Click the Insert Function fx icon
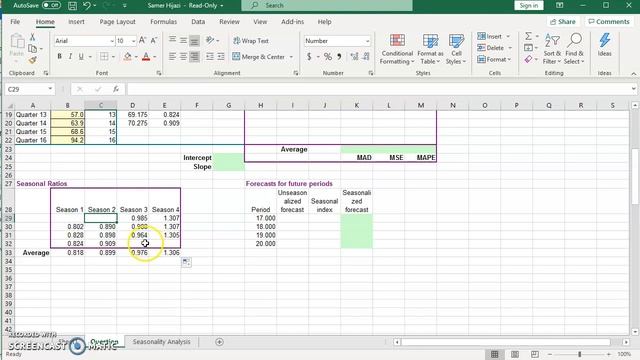The width and height of the screenshot is (640, 360). pyautogui.click(x=116, y=89)
